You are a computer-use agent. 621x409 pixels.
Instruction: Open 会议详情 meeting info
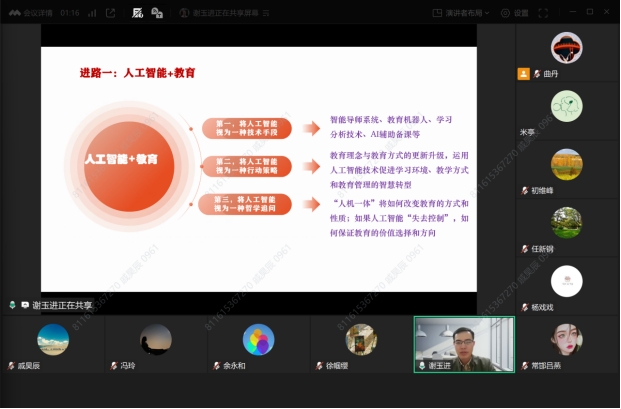pos(35,13)
